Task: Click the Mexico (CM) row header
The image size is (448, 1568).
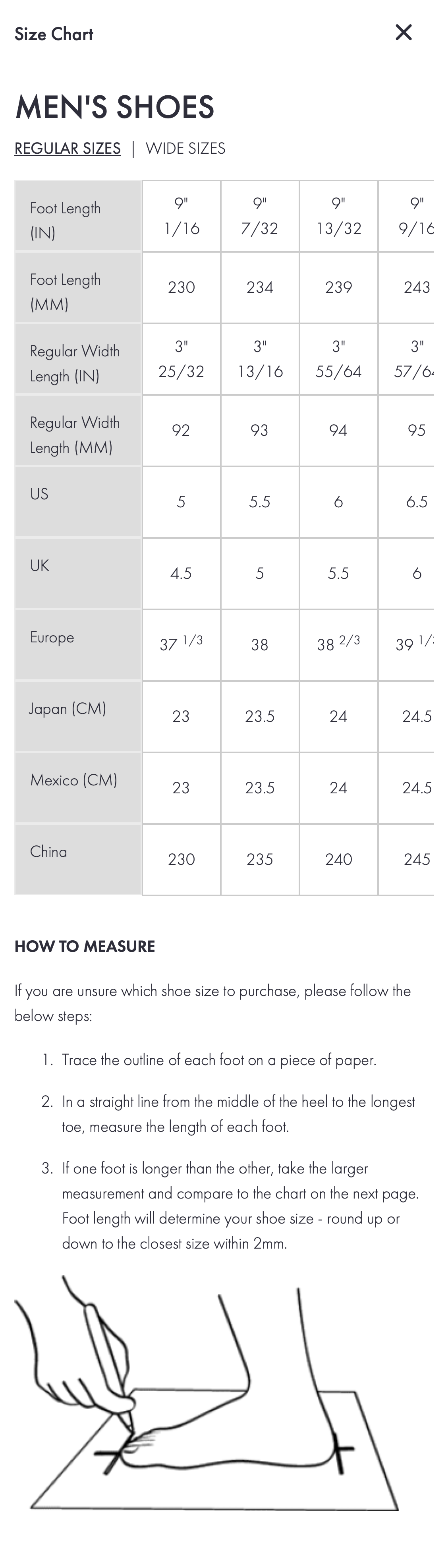Action: pos(78,788)
